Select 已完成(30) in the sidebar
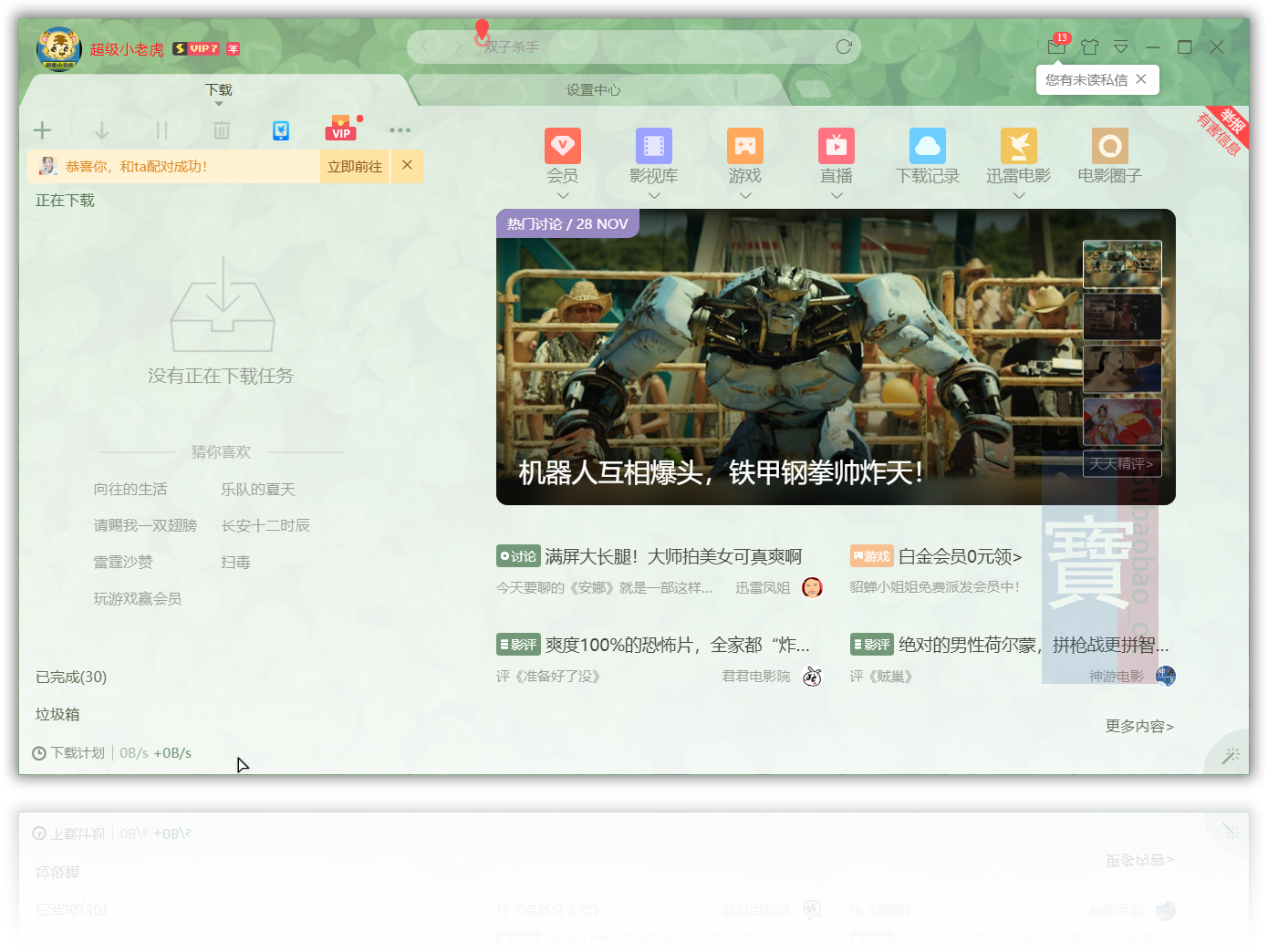Screen dimensions: 1268x952 click(70, 677)
